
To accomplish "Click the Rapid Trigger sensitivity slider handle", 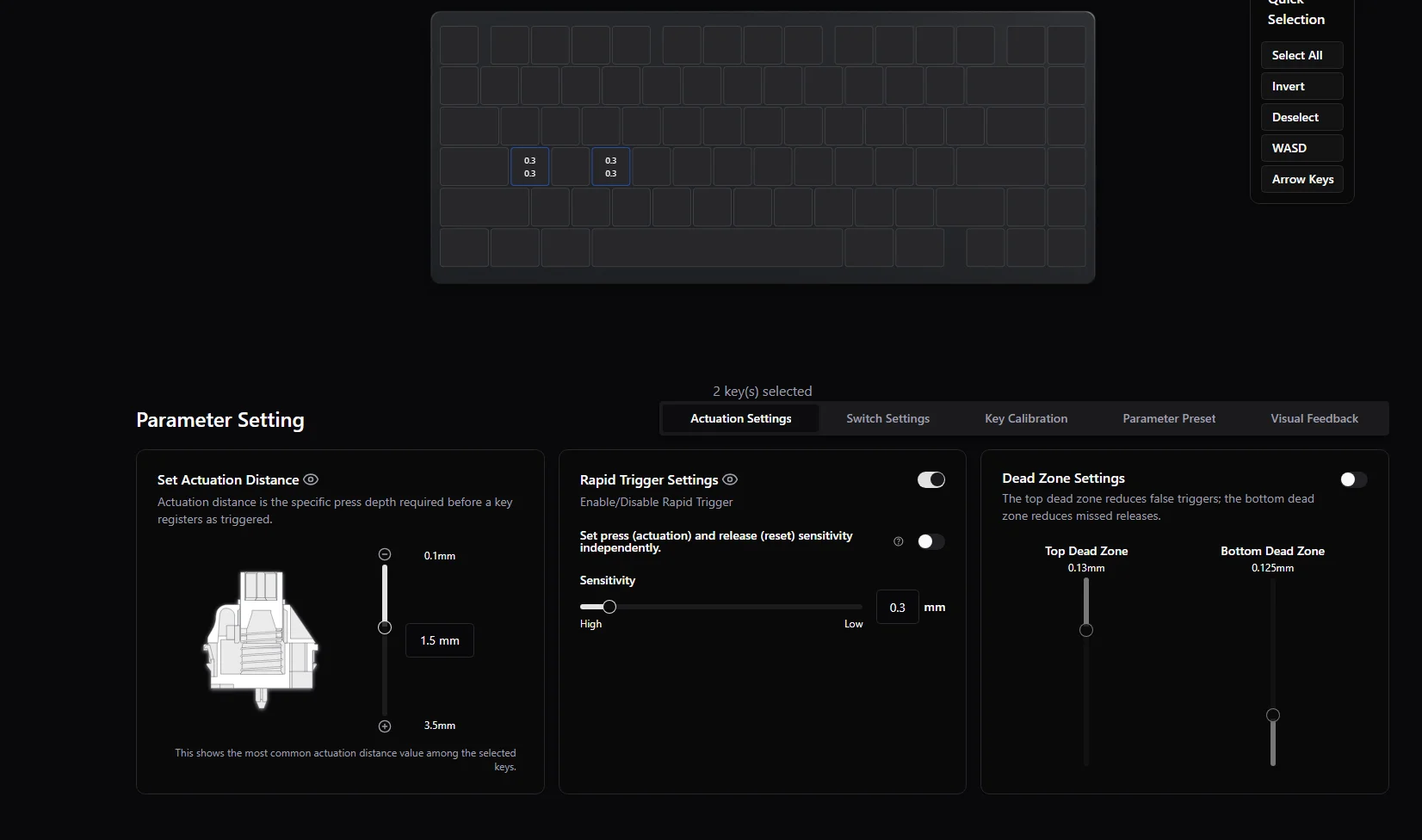I will click(609, 607).
